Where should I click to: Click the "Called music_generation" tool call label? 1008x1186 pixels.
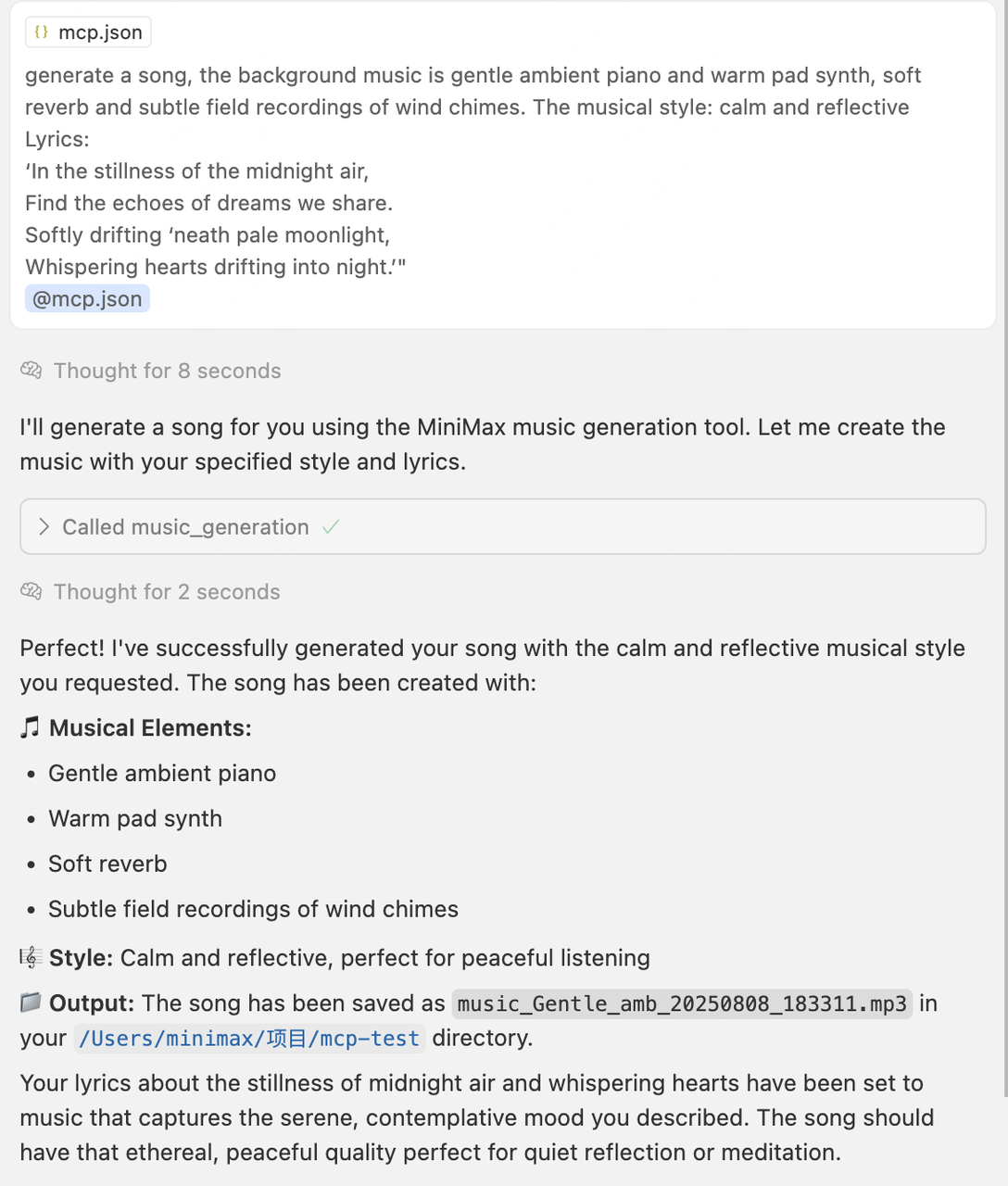pos(185,527)
